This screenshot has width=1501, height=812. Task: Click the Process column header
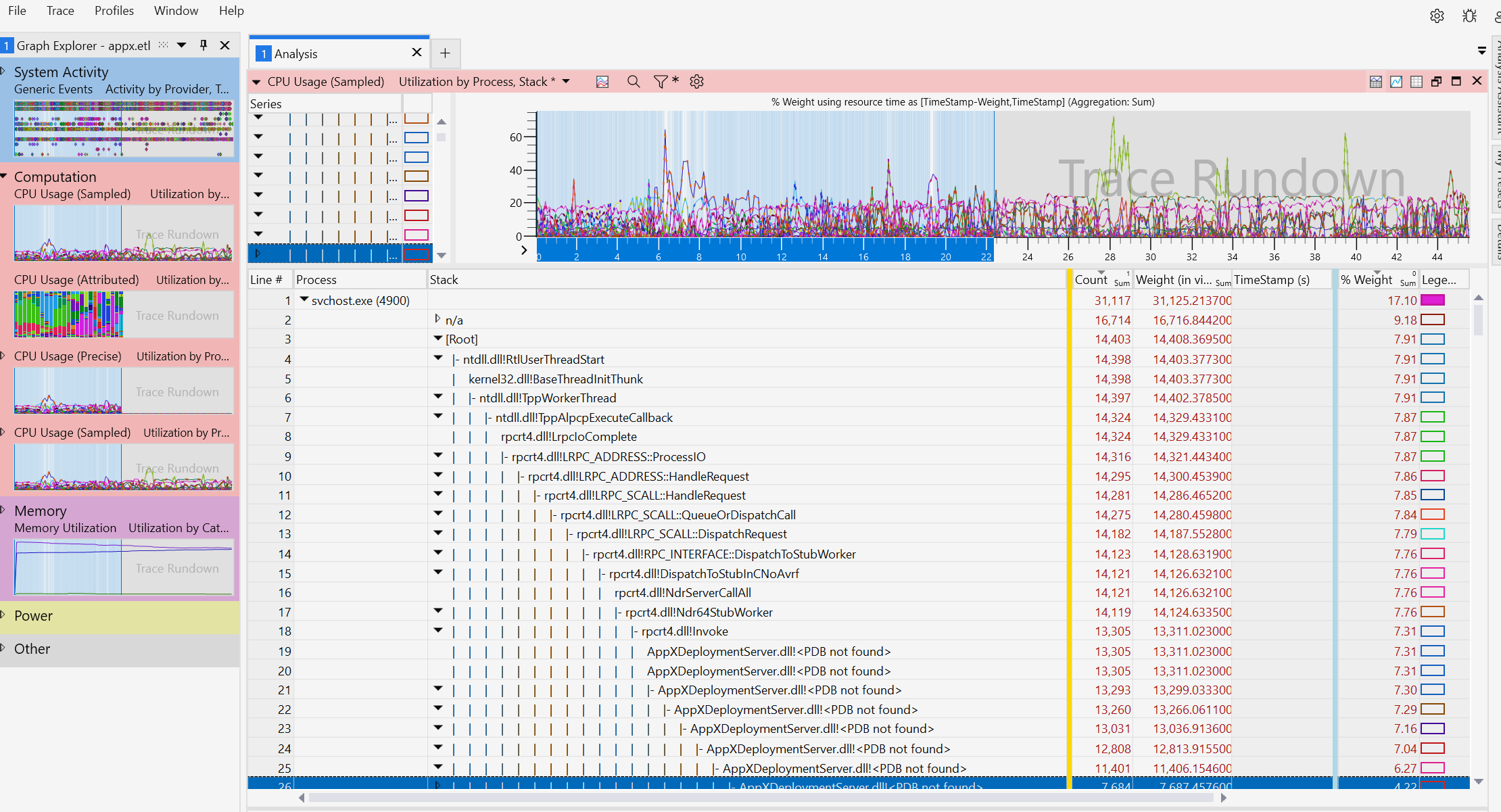click(x=360, y=280)
